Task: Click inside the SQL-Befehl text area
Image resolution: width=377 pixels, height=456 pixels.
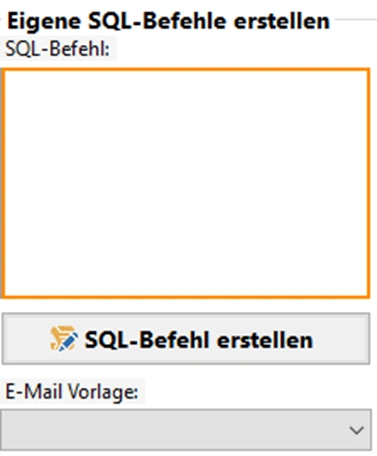Action: click(x=186, y=183)
